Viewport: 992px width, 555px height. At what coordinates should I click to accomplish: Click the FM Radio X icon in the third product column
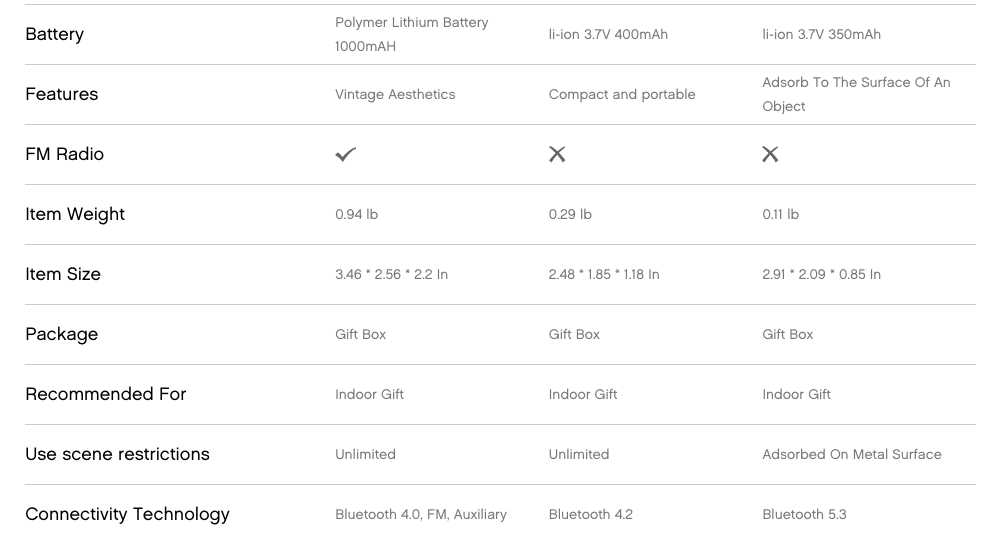tap(770, 154)
